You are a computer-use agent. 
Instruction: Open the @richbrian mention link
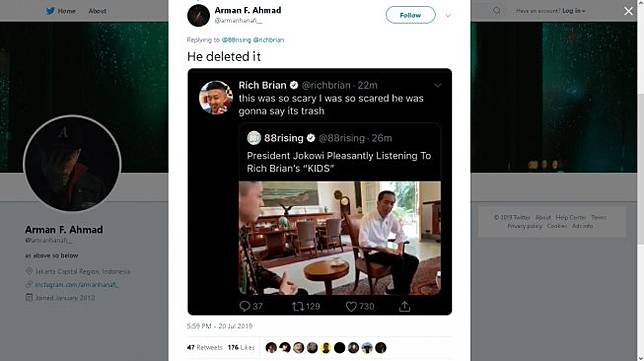pyautogui.click(x=269, y=40)
